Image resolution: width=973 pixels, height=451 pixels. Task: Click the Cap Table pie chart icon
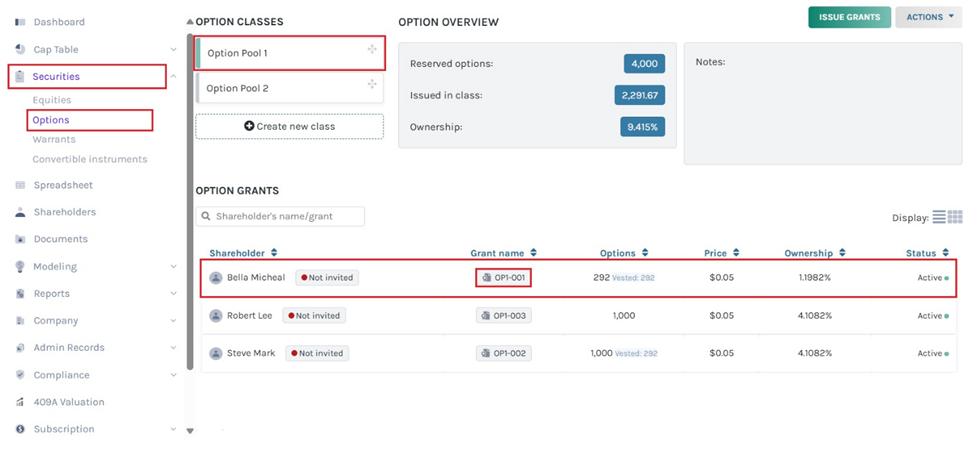[19, 49]
